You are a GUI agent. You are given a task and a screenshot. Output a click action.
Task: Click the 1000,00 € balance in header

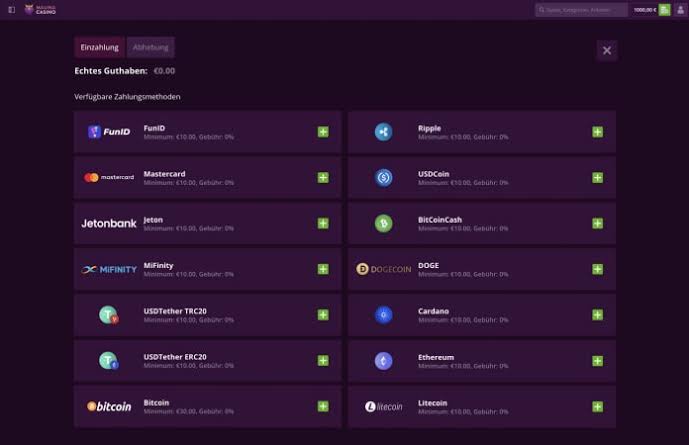tap(645, 10)
